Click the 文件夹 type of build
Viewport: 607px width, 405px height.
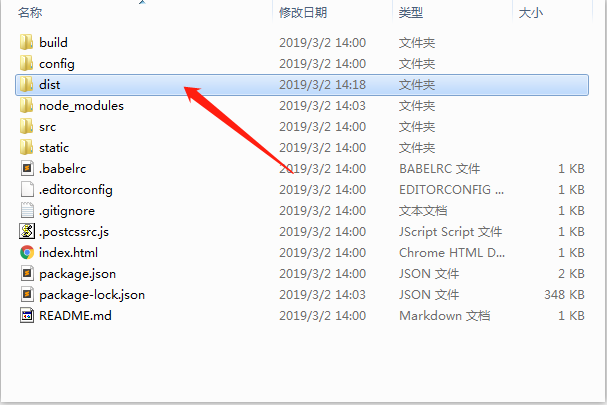click(x=417, y=43)
